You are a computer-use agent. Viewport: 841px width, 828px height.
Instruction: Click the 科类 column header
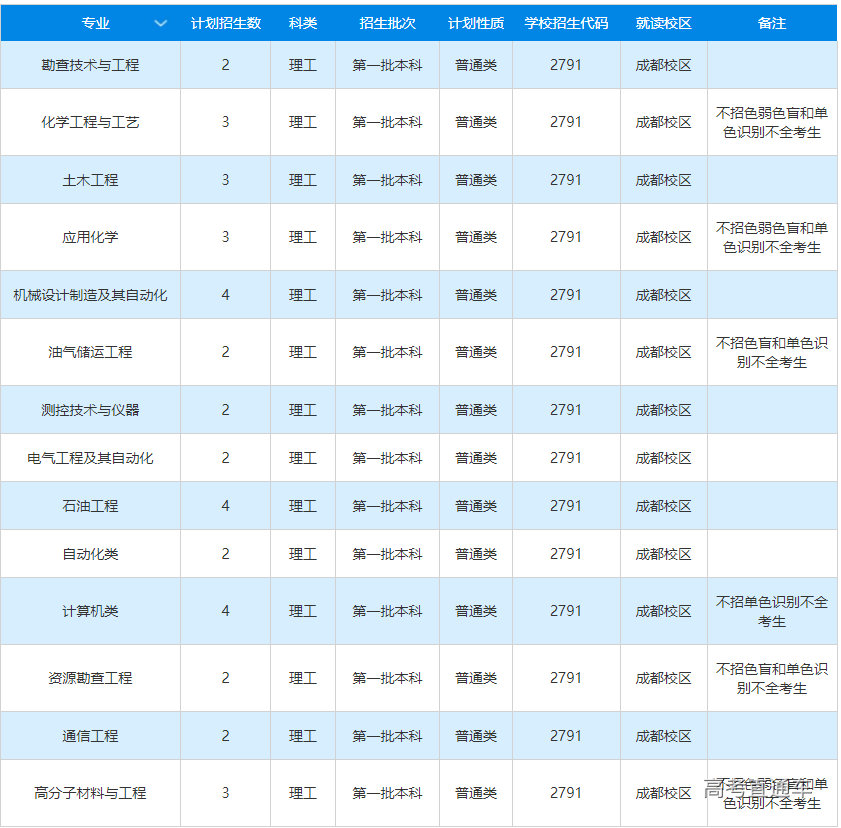(302, 23)
